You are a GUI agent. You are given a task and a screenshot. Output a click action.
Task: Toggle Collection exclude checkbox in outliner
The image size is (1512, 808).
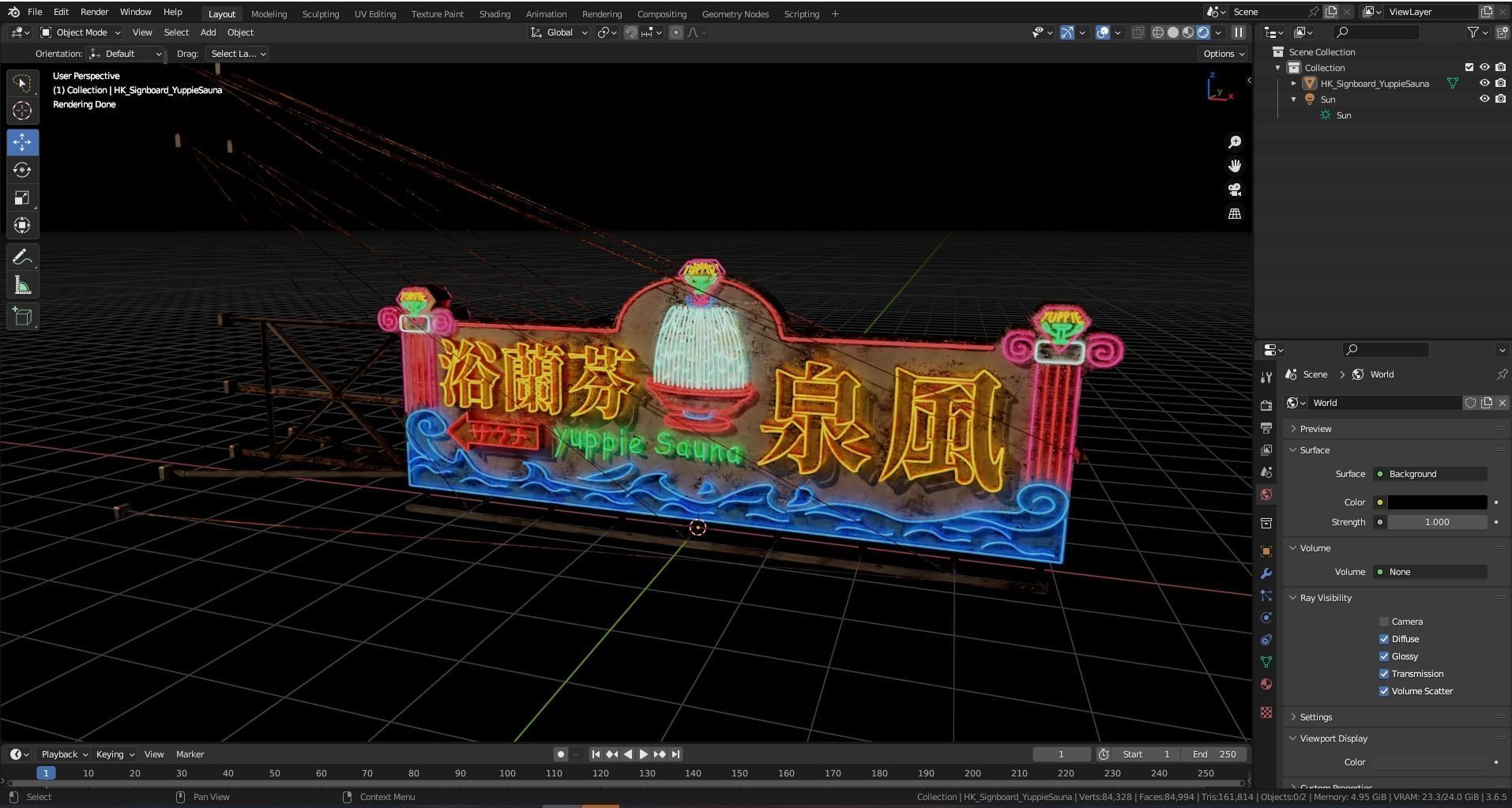point(1469,67)
